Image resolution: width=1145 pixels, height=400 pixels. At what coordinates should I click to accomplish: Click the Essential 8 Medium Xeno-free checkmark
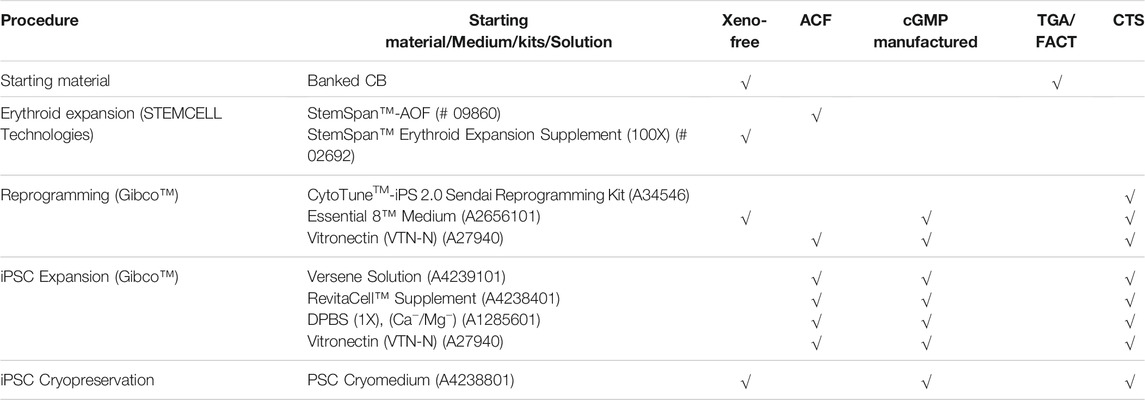click(x=746, y=217)
